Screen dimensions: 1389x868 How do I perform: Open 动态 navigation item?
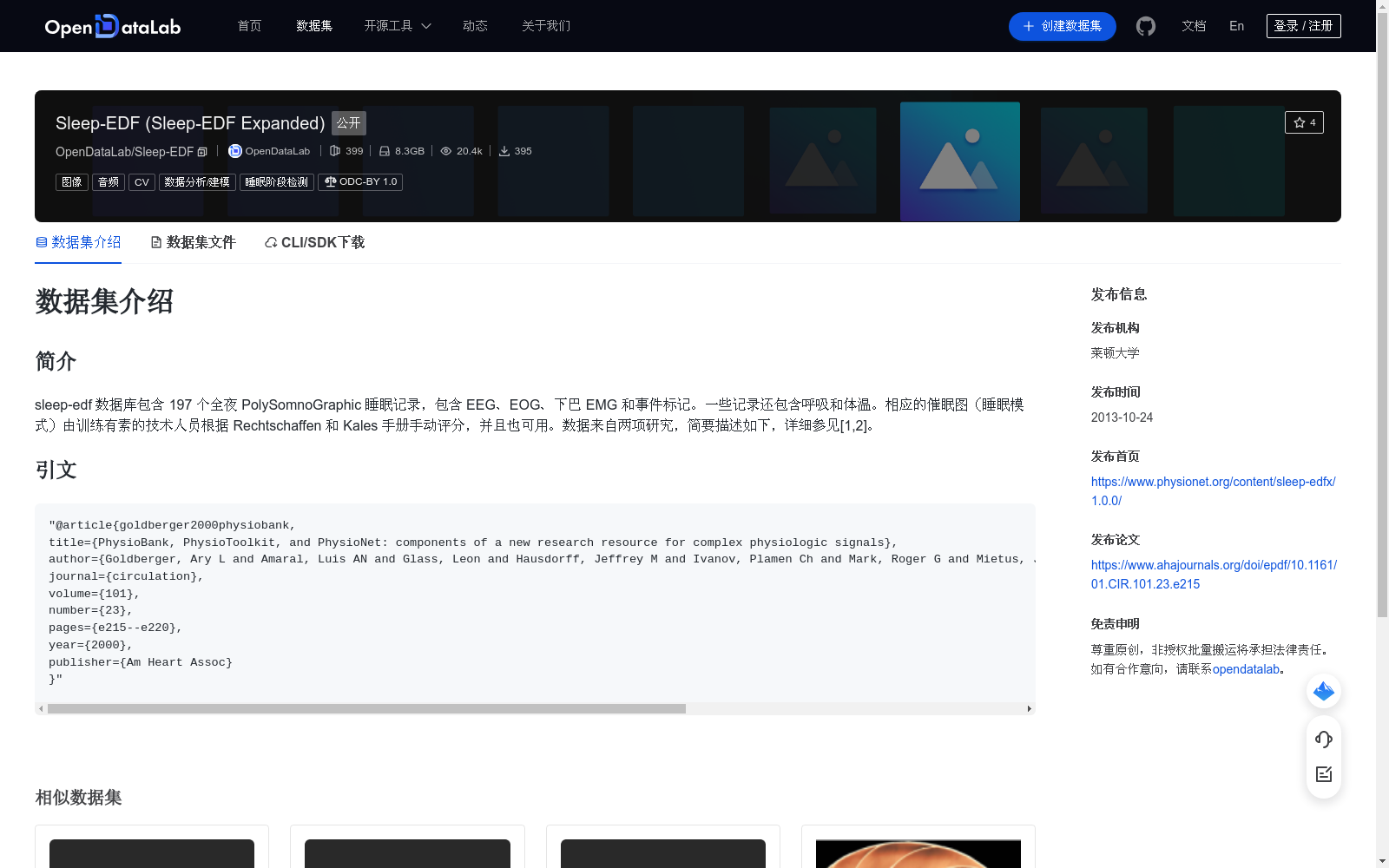[475, 26]
